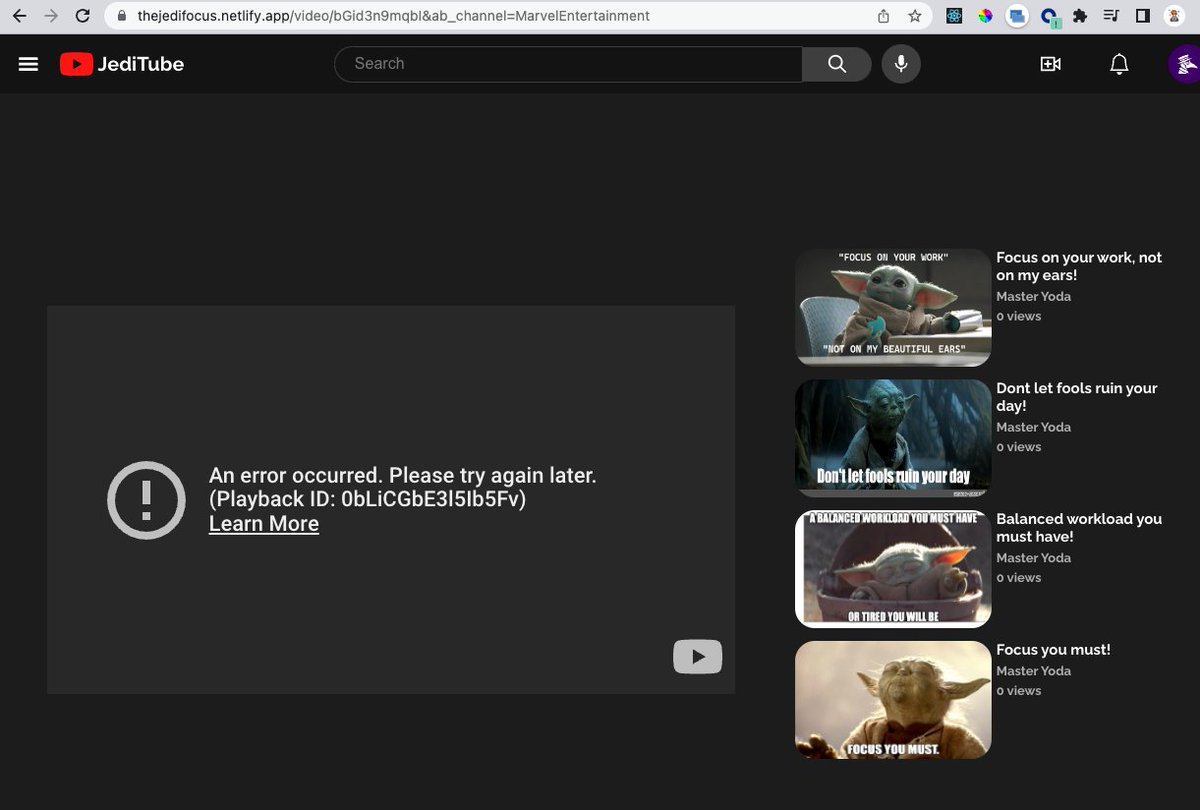Bookmark this page with star icon
Image resolution: width=1200 pixels, height=810 pixels.
click(914, 16)
